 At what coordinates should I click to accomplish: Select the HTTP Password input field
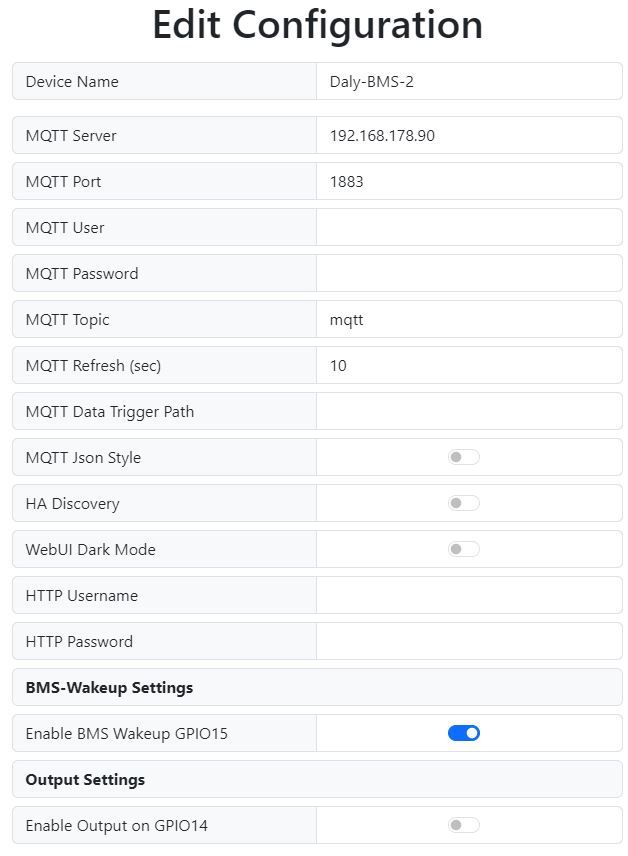(x=469, y=641)
